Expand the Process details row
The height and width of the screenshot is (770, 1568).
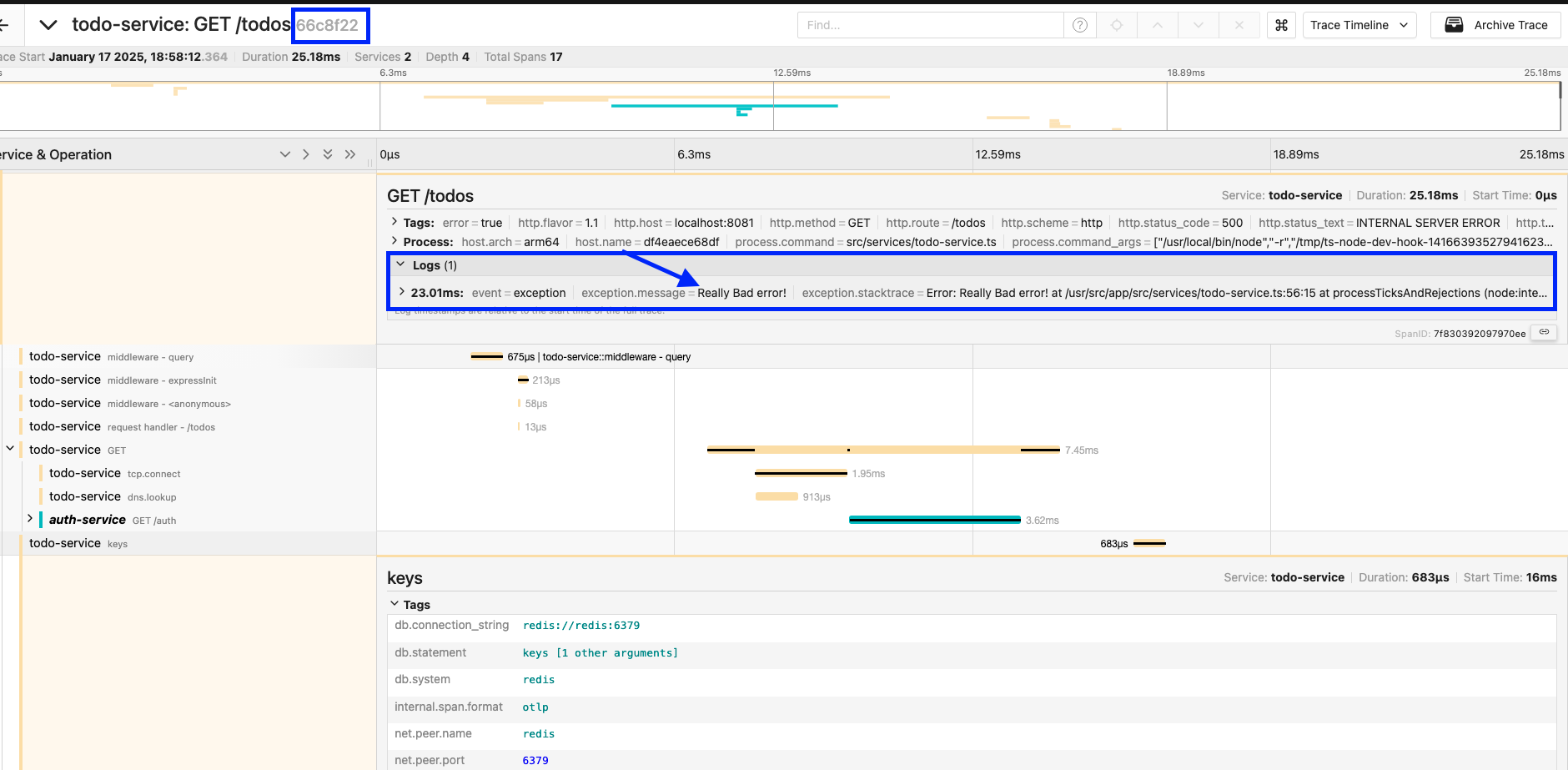pos(395,242)
